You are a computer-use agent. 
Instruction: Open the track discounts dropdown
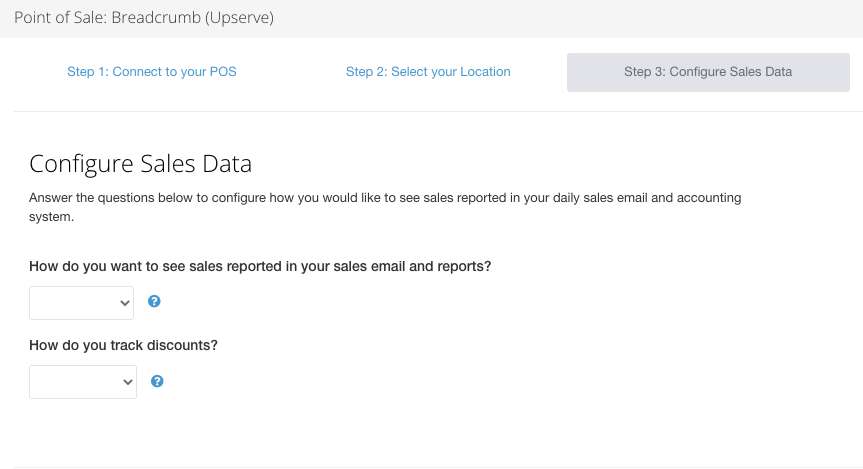point(83,382)
